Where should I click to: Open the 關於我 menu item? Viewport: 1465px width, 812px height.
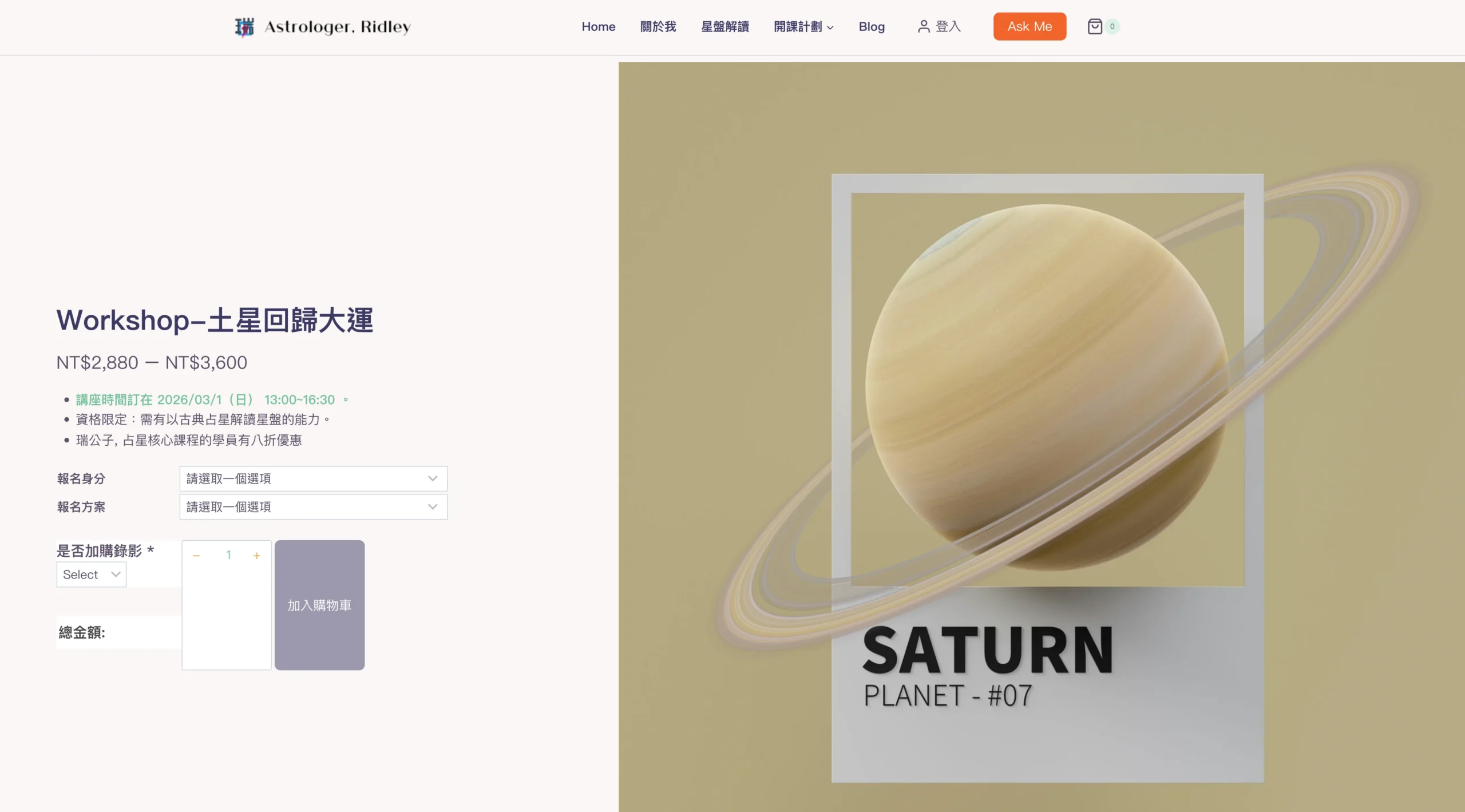(x=658, y=26)
